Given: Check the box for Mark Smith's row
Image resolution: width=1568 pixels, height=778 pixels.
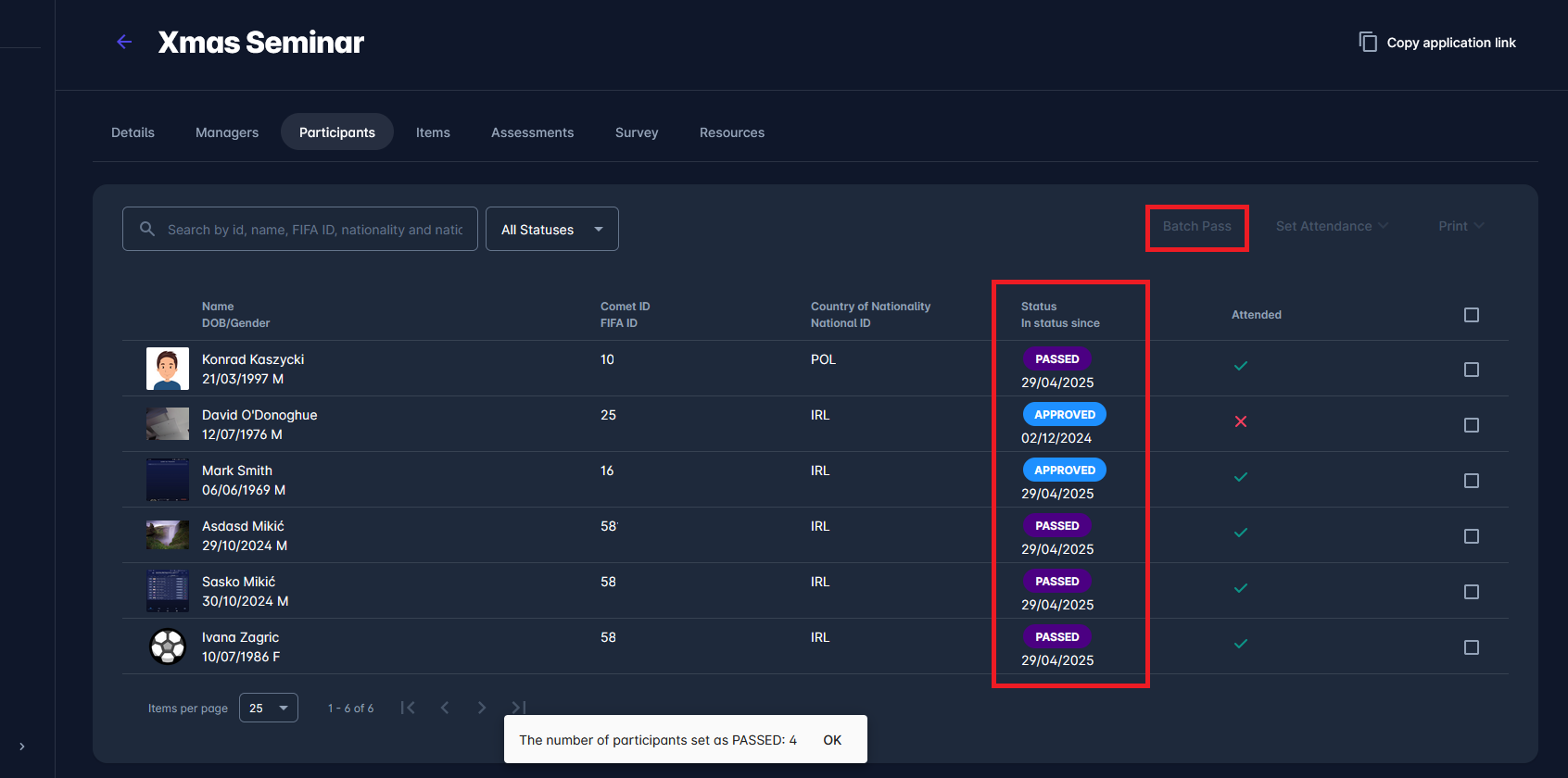Looking at the screenshot, I should (x=1471, y=481).
